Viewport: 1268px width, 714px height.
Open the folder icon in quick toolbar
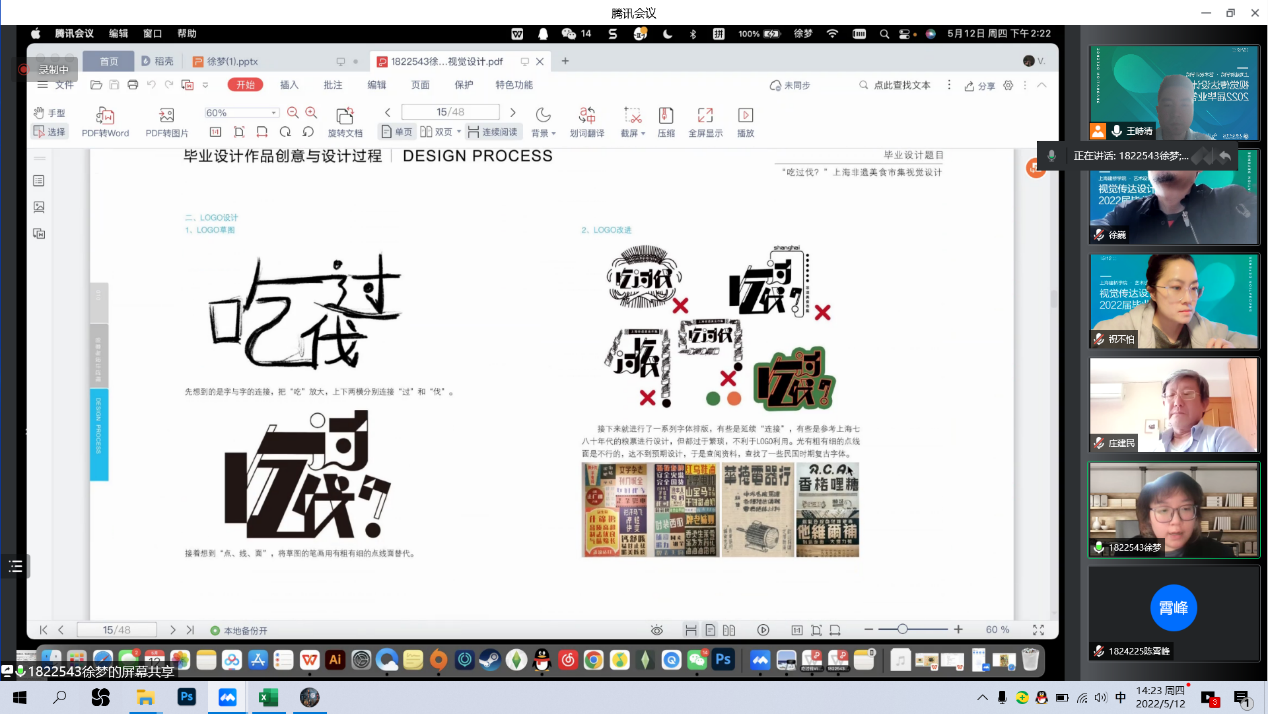(97, 85)
